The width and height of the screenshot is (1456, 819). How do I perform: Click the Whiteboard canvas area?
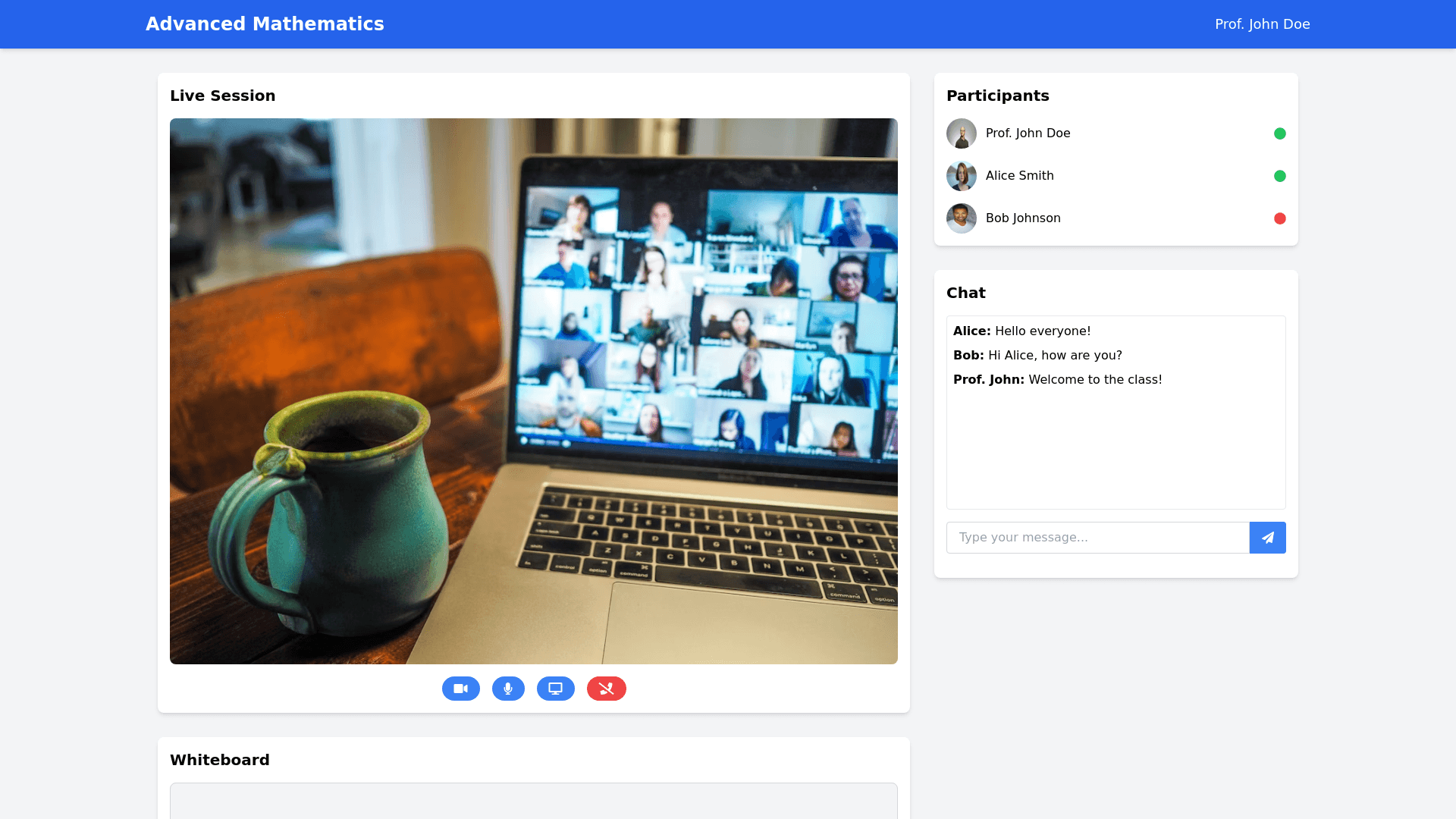533,801
